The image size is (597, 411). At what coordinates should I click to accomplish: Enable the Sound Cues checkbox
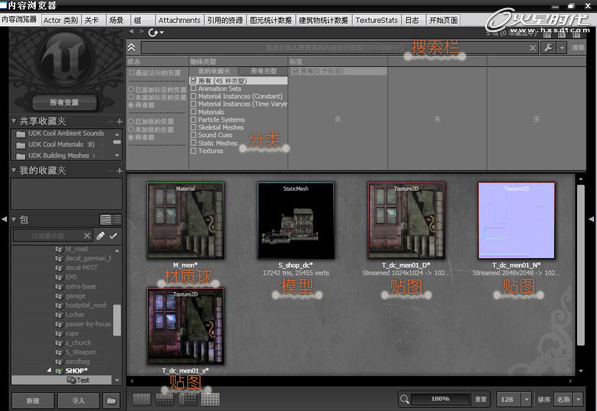[x=193, y=135]
